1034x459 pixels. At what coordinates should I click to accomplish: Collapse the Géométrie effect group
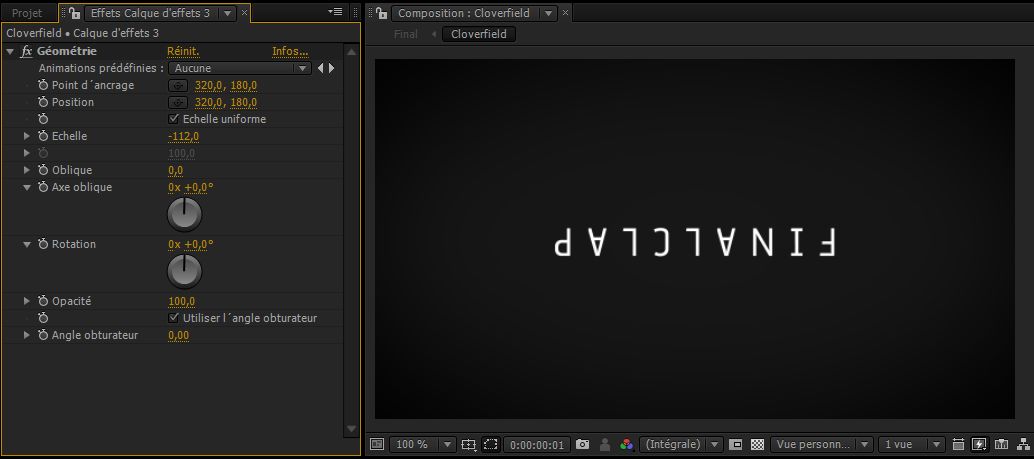(10, 51)
